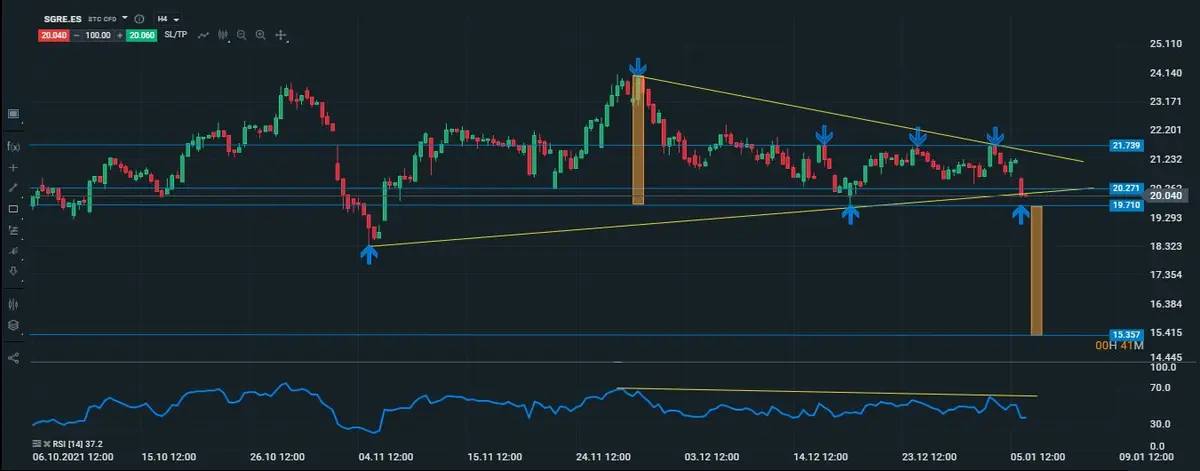Remove the RSI indicator with X icon
The image size is (1200, 471).
coord(47,443)
